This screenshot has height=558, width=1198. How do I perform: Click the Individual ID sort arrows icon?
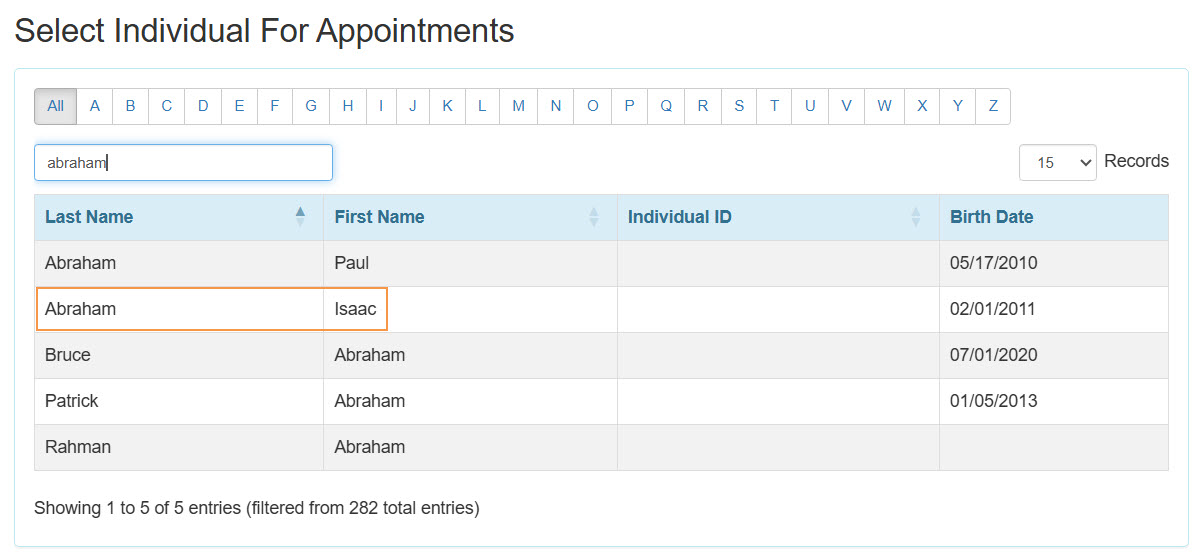tap(916, 217)
